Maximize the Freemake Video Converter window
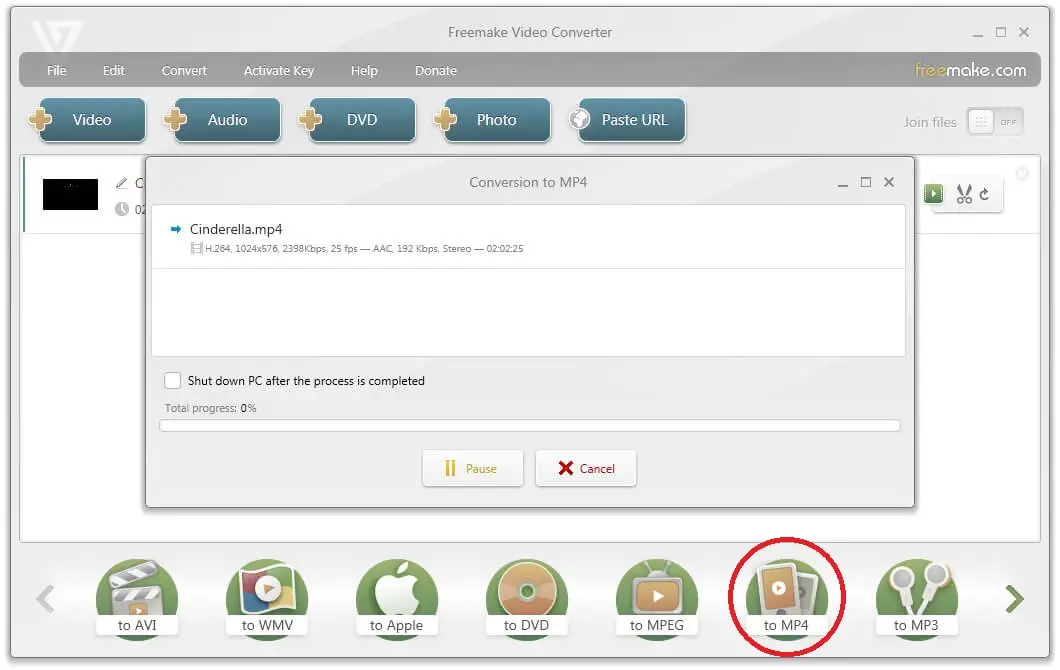This screenshot has height=670, width=1060. coord(1001,32)
